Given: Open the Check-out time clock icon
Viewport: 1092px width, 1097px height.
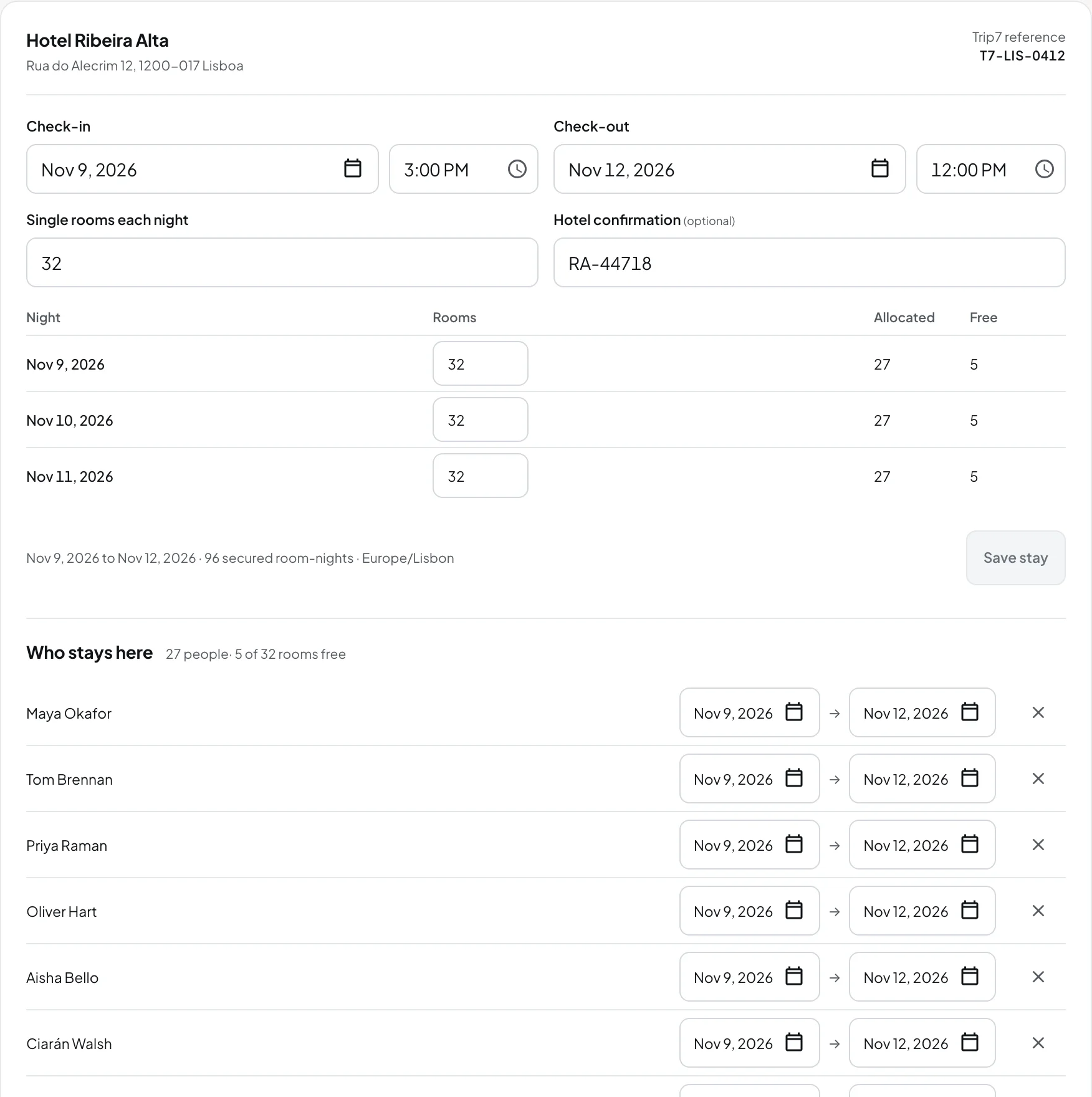Looking at the screenshot, I should (1045, 168).
